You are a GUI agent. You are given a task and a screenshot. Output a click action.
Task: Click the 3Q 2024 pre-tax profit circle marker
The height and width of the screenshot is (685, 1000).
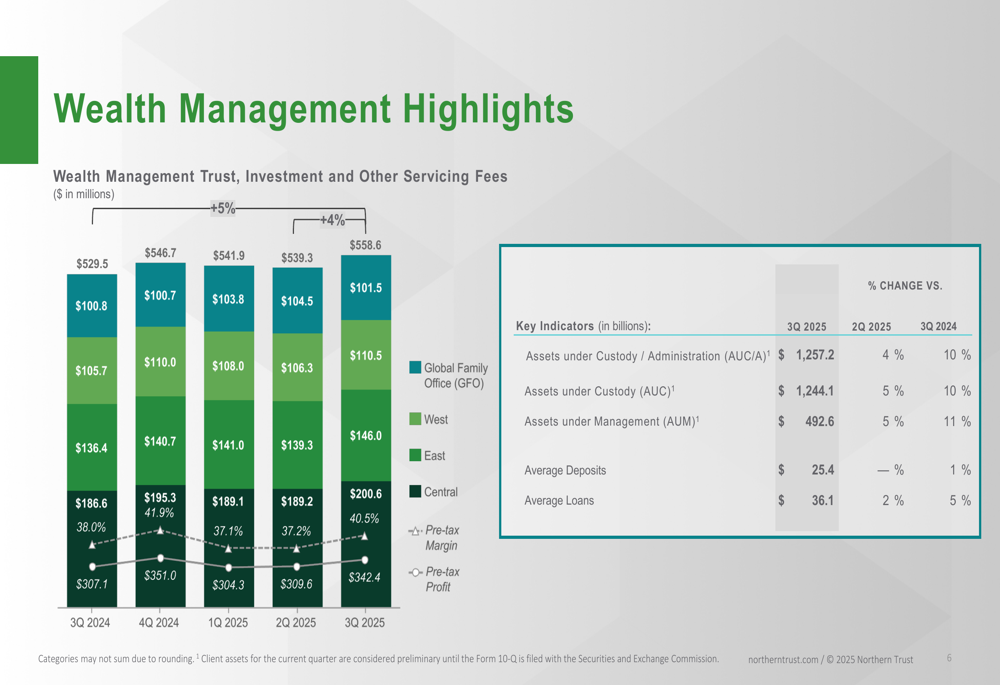tap(92, 566)
